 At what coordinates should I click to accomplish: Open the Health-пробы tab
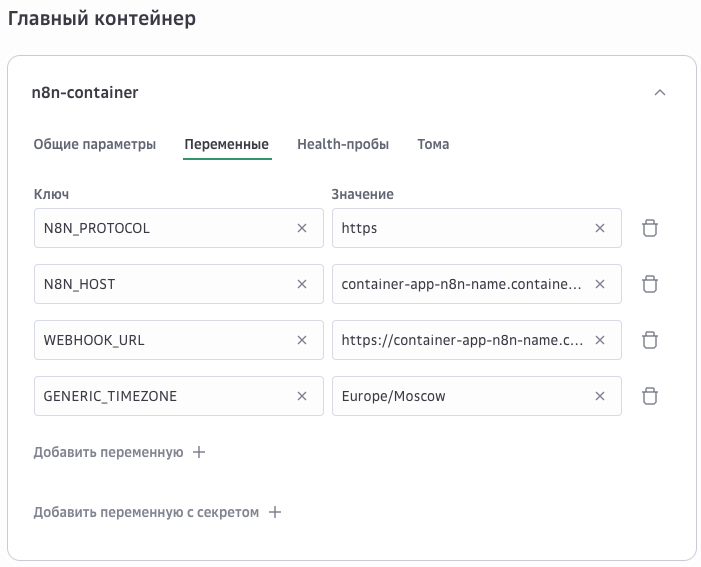click(x=343, y=144)
